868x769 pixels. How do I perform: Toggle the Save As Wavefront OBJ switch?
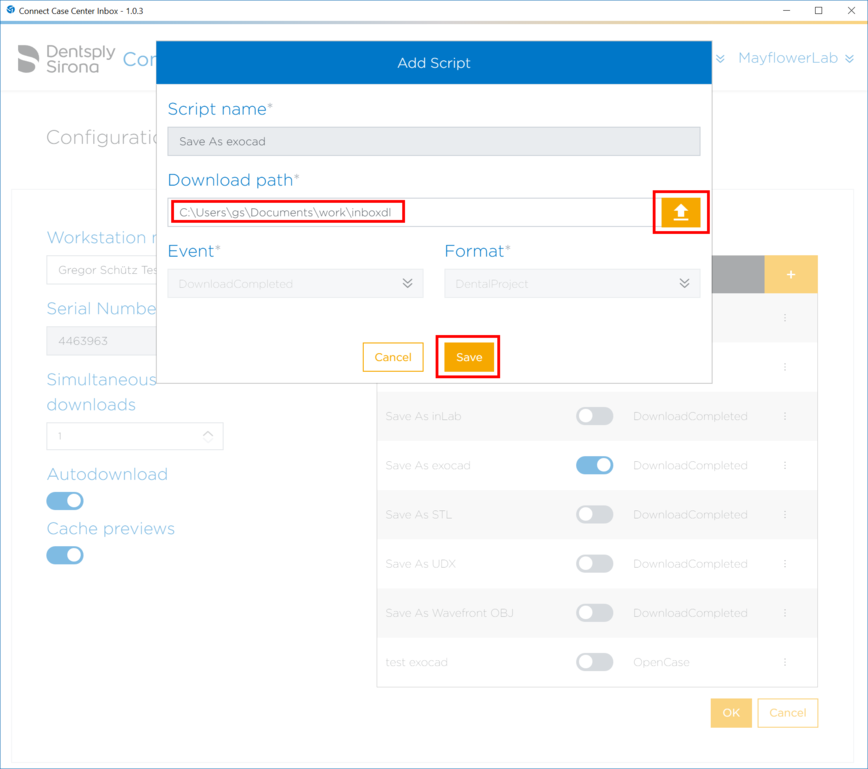(x=595, y=613)
